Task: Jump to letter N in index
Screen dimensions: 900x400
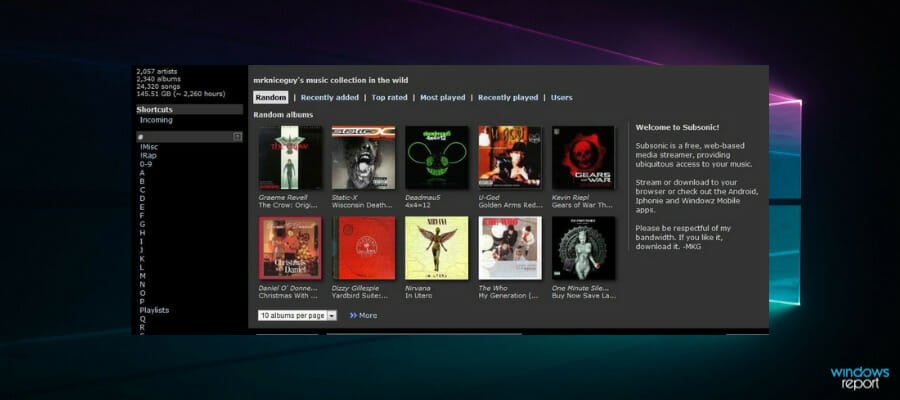Action: 142,284
